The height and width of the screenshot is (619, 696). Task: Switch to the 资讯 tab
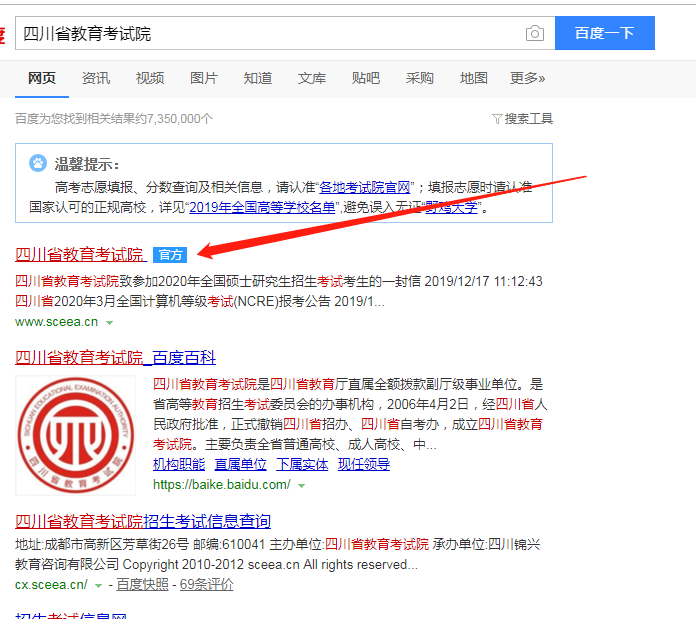(96, 78)
